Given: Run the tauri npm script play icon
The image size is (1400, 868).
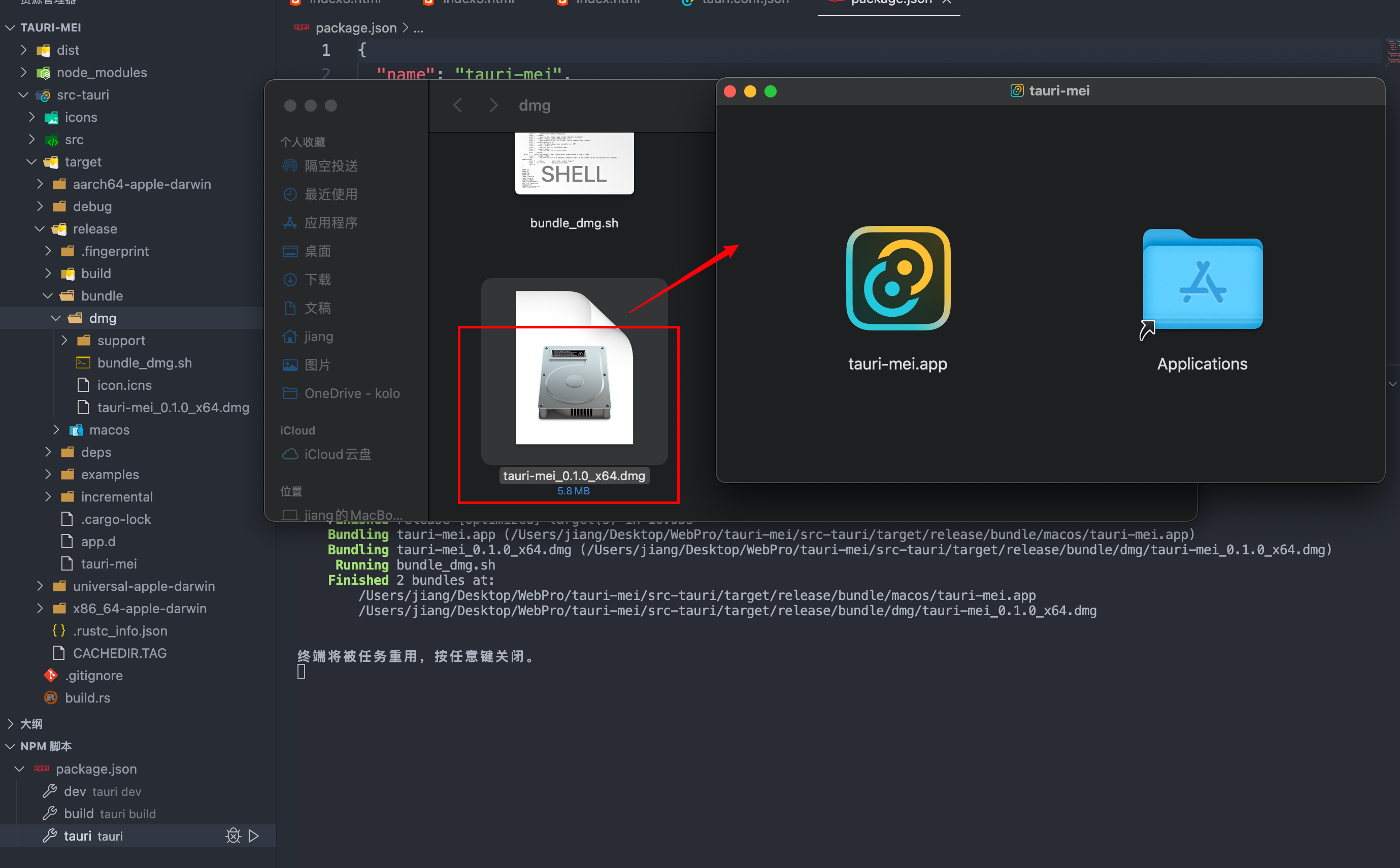Looking at the screenshot, I should tap(254, 836).
